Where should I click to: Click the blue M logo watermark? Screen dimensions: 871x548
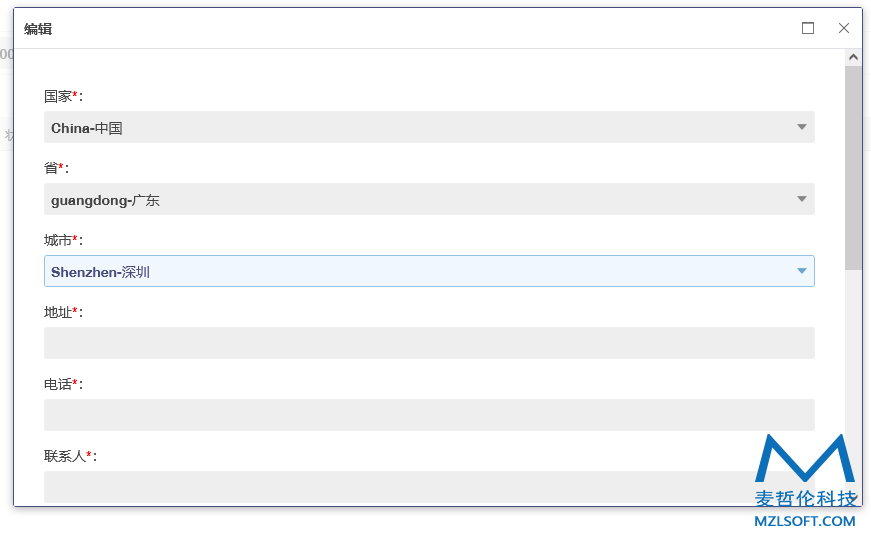coord(804,458)
